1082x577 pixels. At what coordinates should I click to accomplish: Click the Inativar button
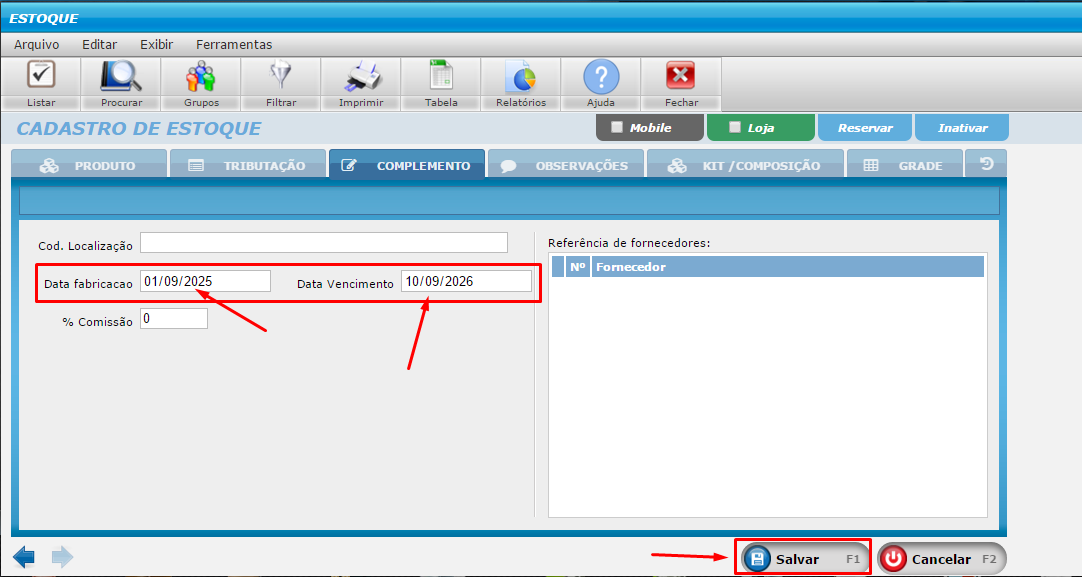click(x=962, y=128)
